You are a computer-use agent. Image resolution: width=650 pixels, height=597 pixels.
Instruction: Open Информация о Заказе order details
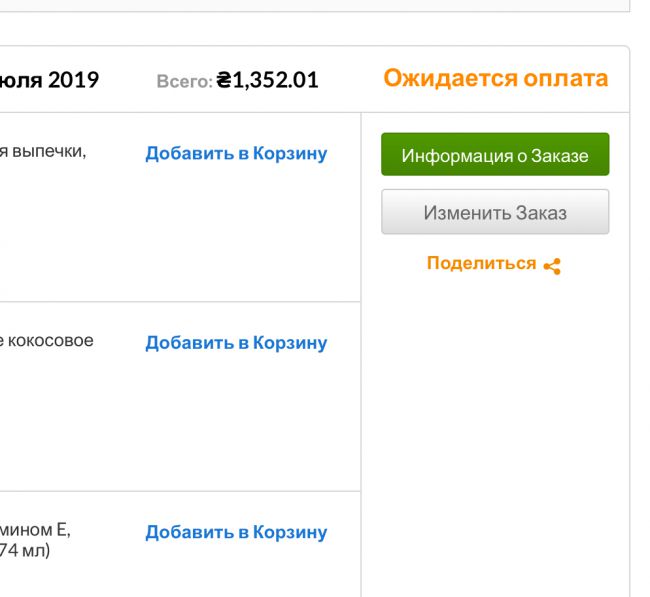click(x=495, y=155)
